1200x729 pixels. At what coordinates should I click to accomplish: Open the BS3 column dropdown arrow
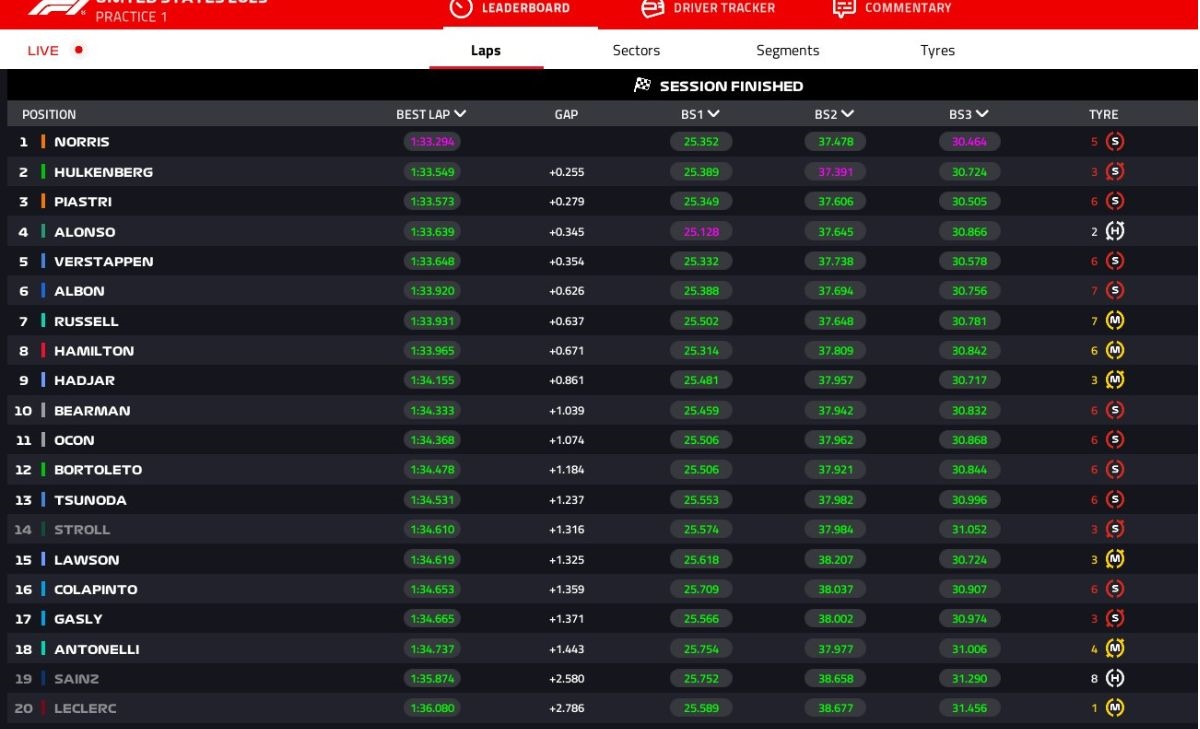click(982, 115)
